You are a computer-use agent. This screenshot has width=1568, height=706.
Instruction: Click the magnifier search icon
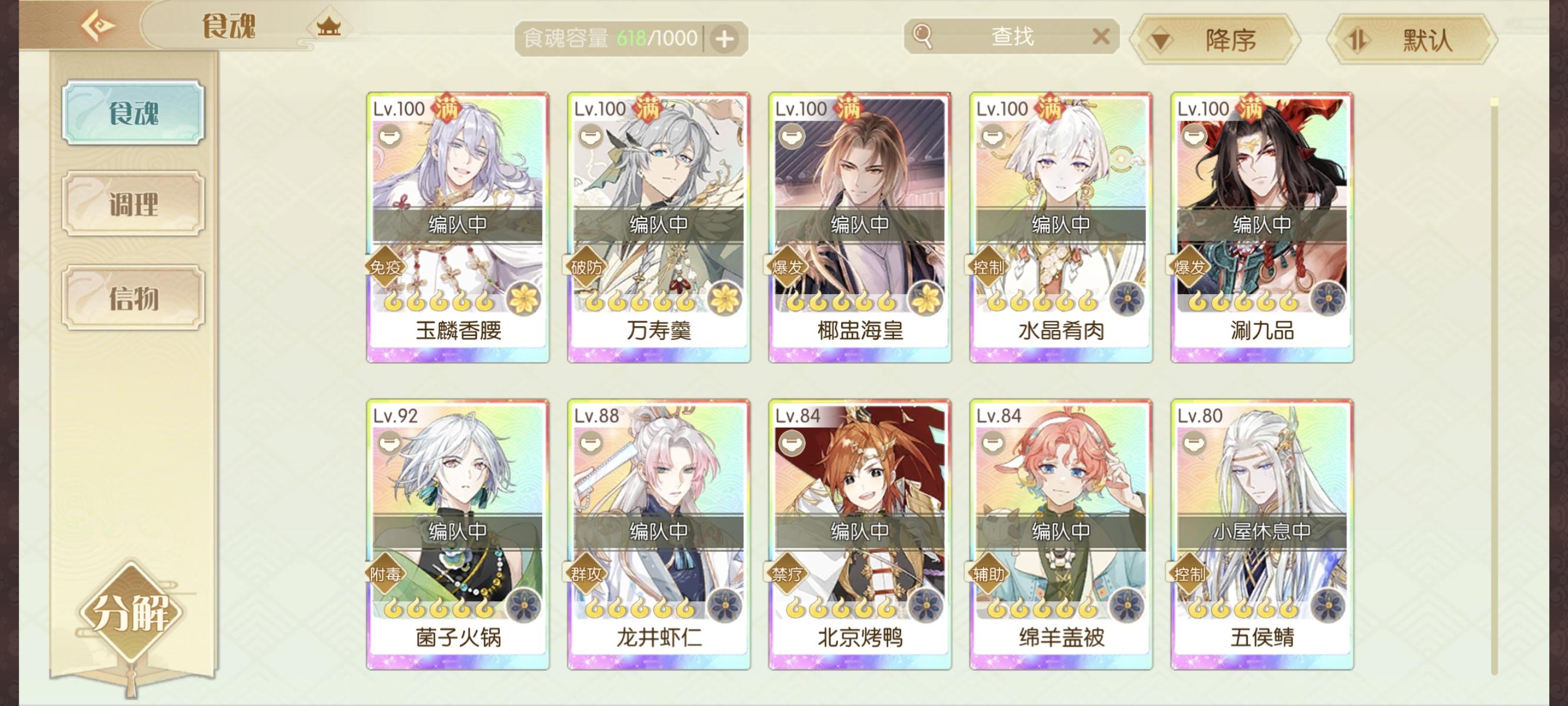tap(923, 36)
